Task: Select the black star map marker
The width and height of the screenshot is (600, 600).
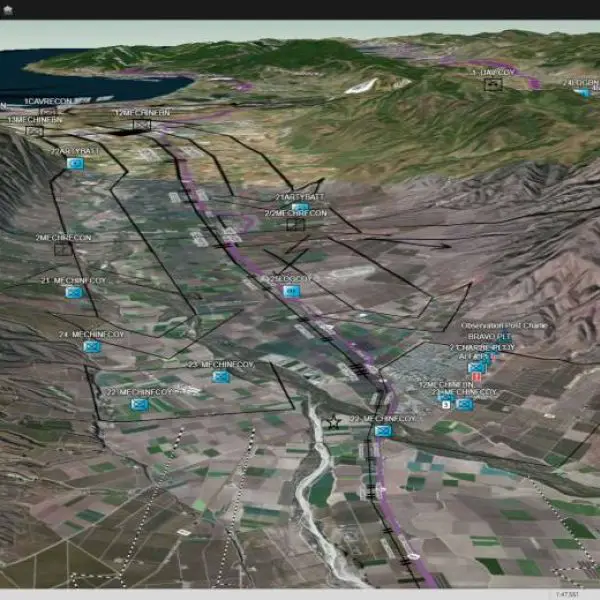Action: tap(334, 423)
